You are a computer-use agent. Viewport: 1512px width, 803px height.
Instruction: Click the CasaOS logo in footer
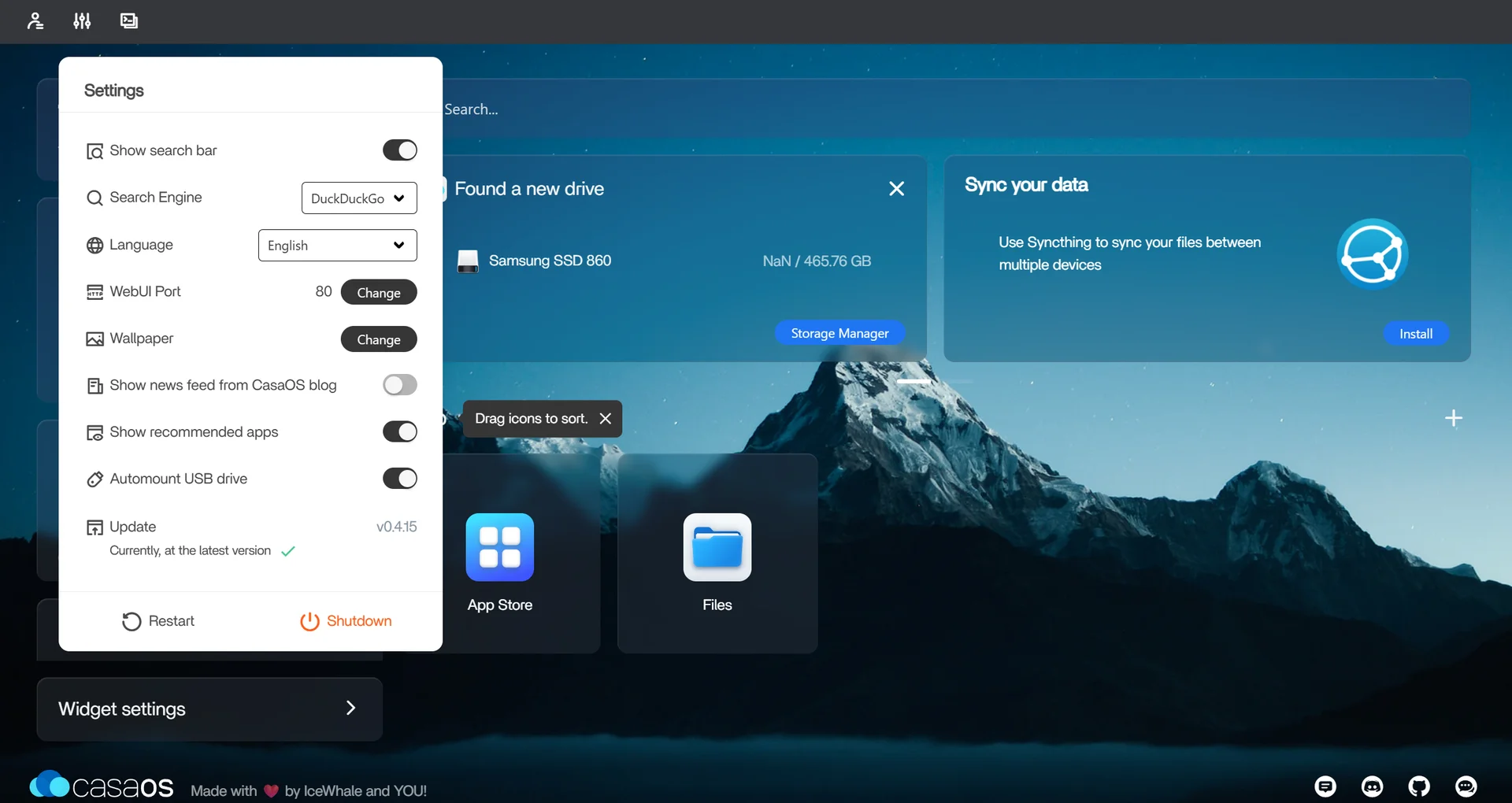[102, 785]
